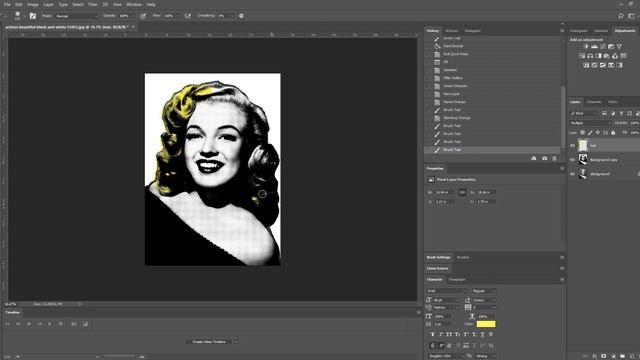Add Brightness/Contrast adjustment icon
The image size is (640, 360).
point(586,47)
